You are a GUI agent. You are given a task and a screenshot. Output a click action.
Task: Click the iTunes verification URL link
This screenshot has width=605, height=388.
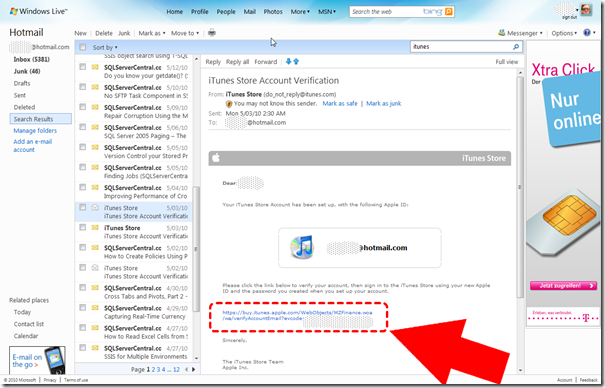pos(297,315)
